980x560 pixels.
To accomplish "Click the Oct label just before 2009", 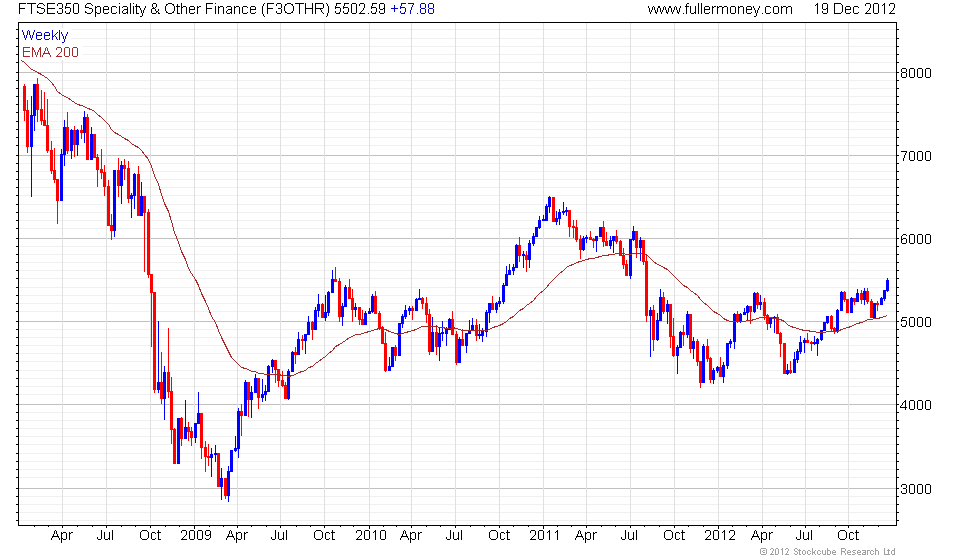I will pyautogui.click(x=150, y=536).
